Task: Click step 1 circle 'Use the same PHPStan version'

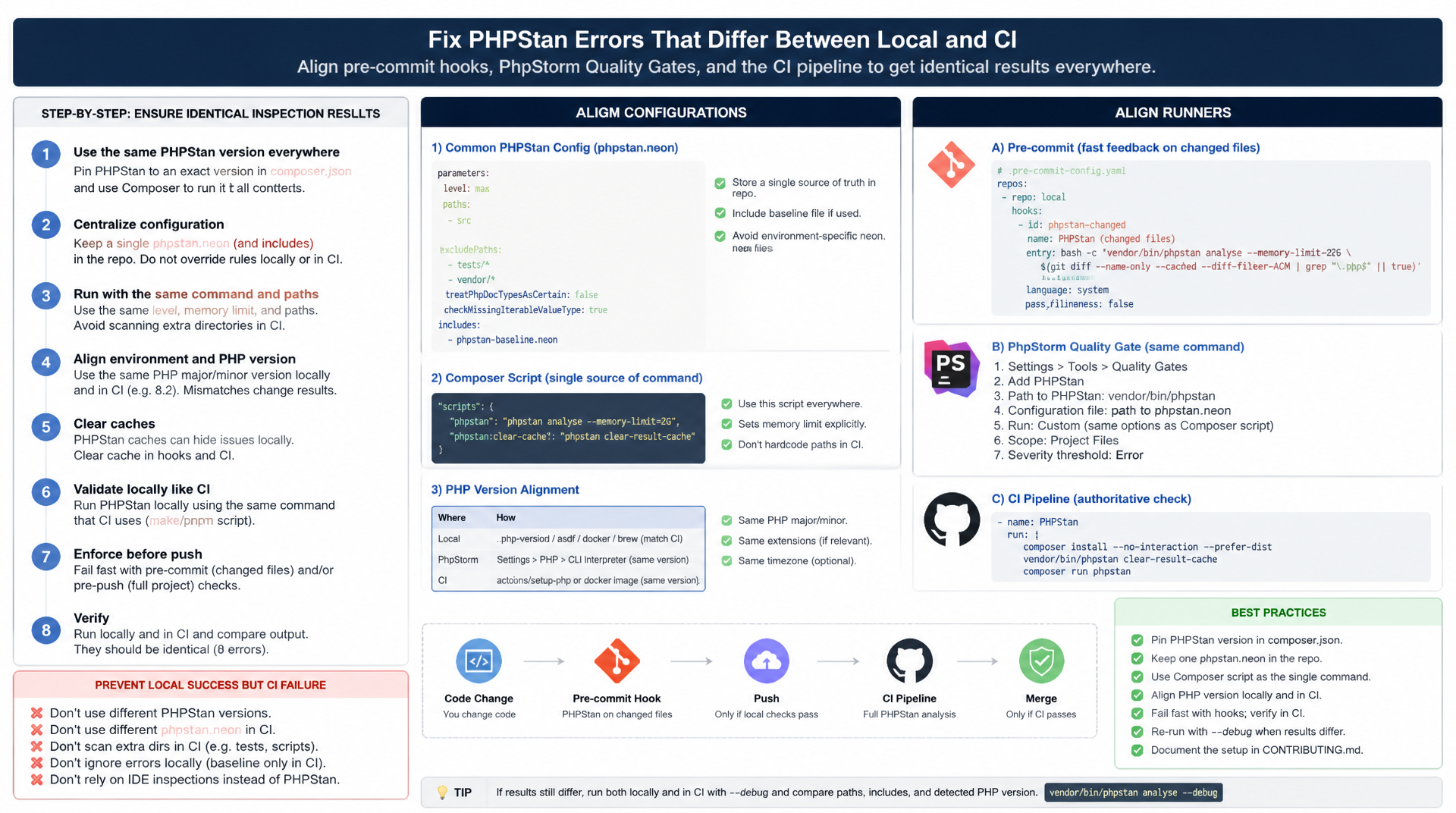Action: click(x=46, y=155)
